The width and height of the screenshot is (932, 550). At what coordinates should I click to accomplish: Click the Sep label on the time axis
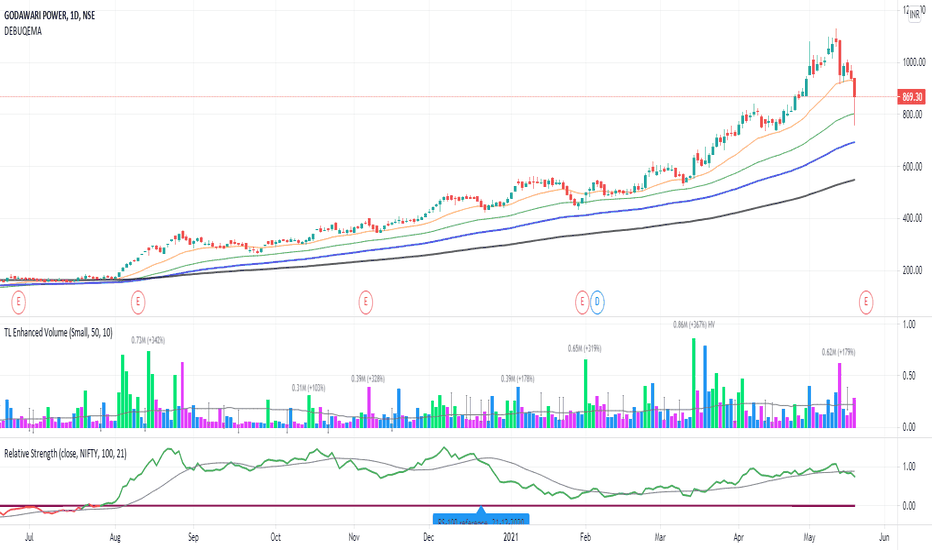coord(193,538)
